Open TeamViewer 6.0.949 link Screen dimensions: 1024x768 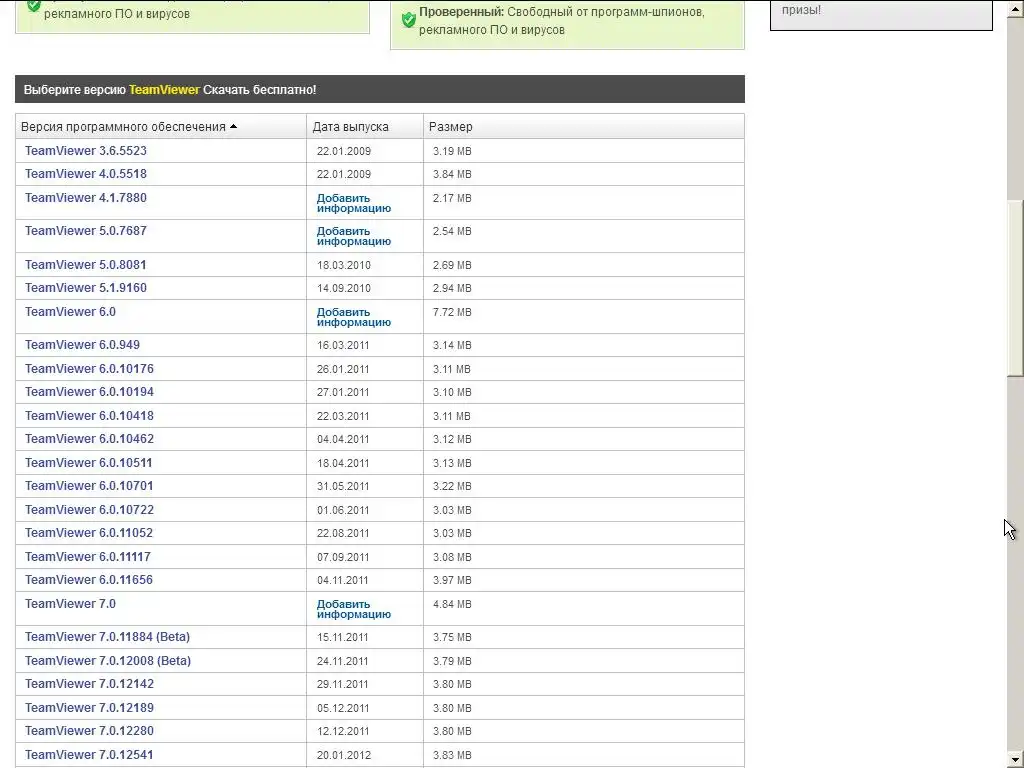pyautogui.click(x=82, y=345)
